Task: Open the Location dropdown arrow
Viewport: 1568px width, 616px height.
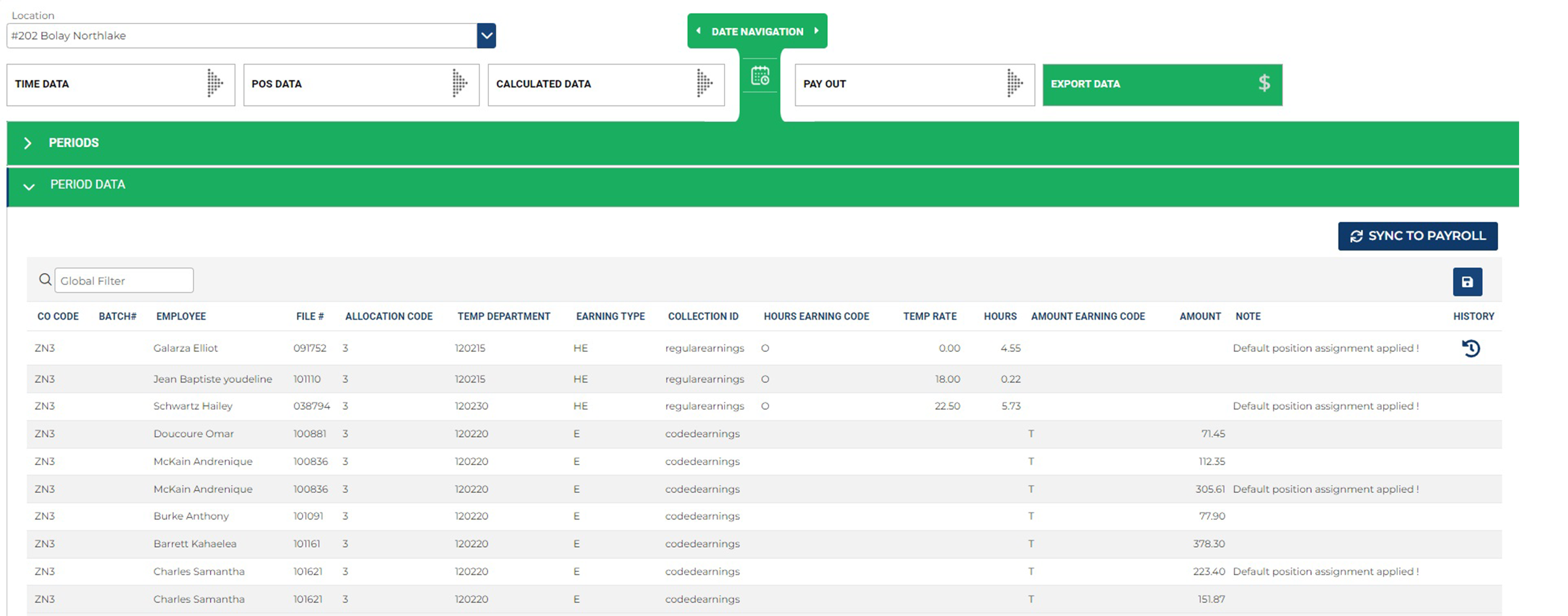Action: pyautogui.click(x=486, y=36)
